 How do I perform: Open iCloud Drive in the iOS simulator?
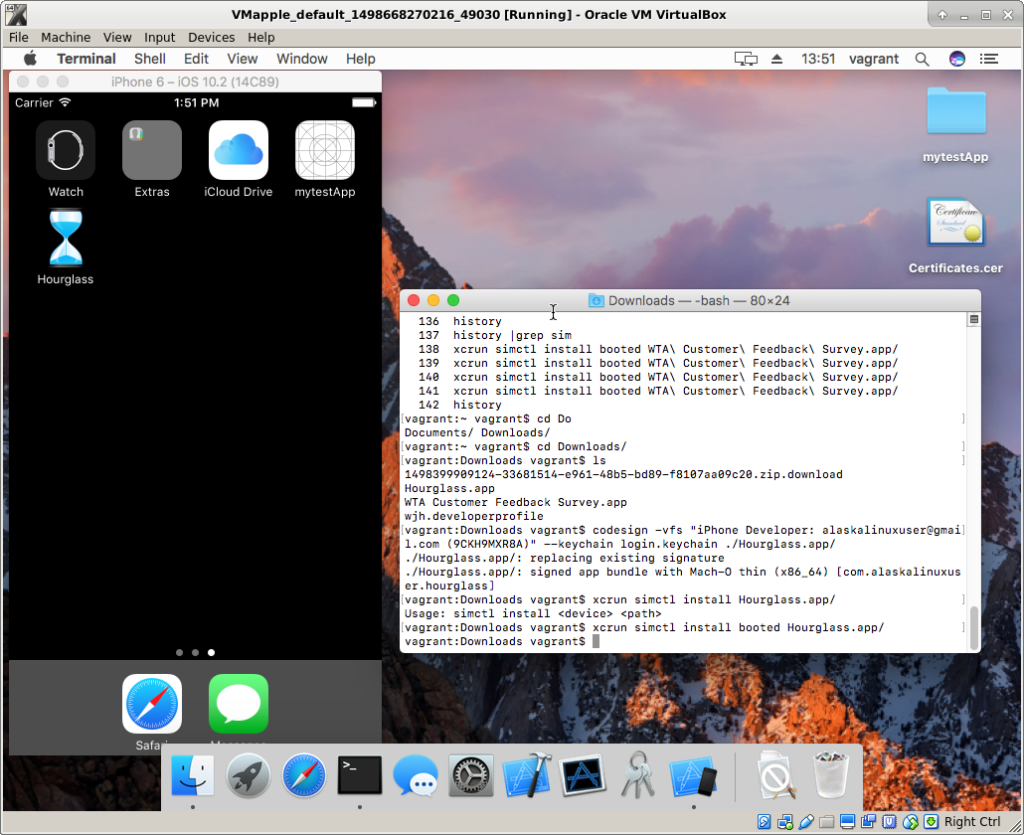(x=238, y=150)
